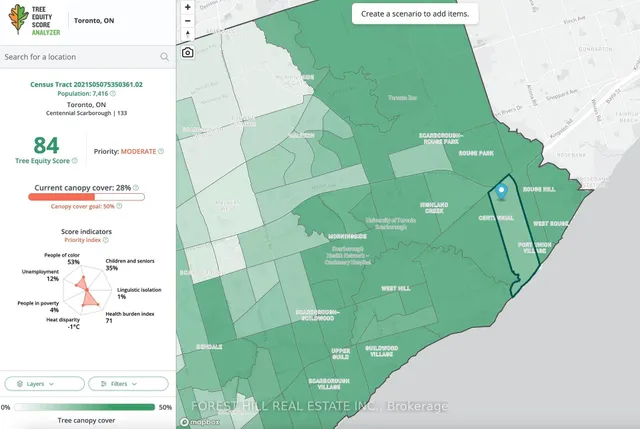Image resolution: width=640 pixels, height=429 pixels.
Task: Click the Tree canopy cover gradient legend
Action: tap(84, 407)
